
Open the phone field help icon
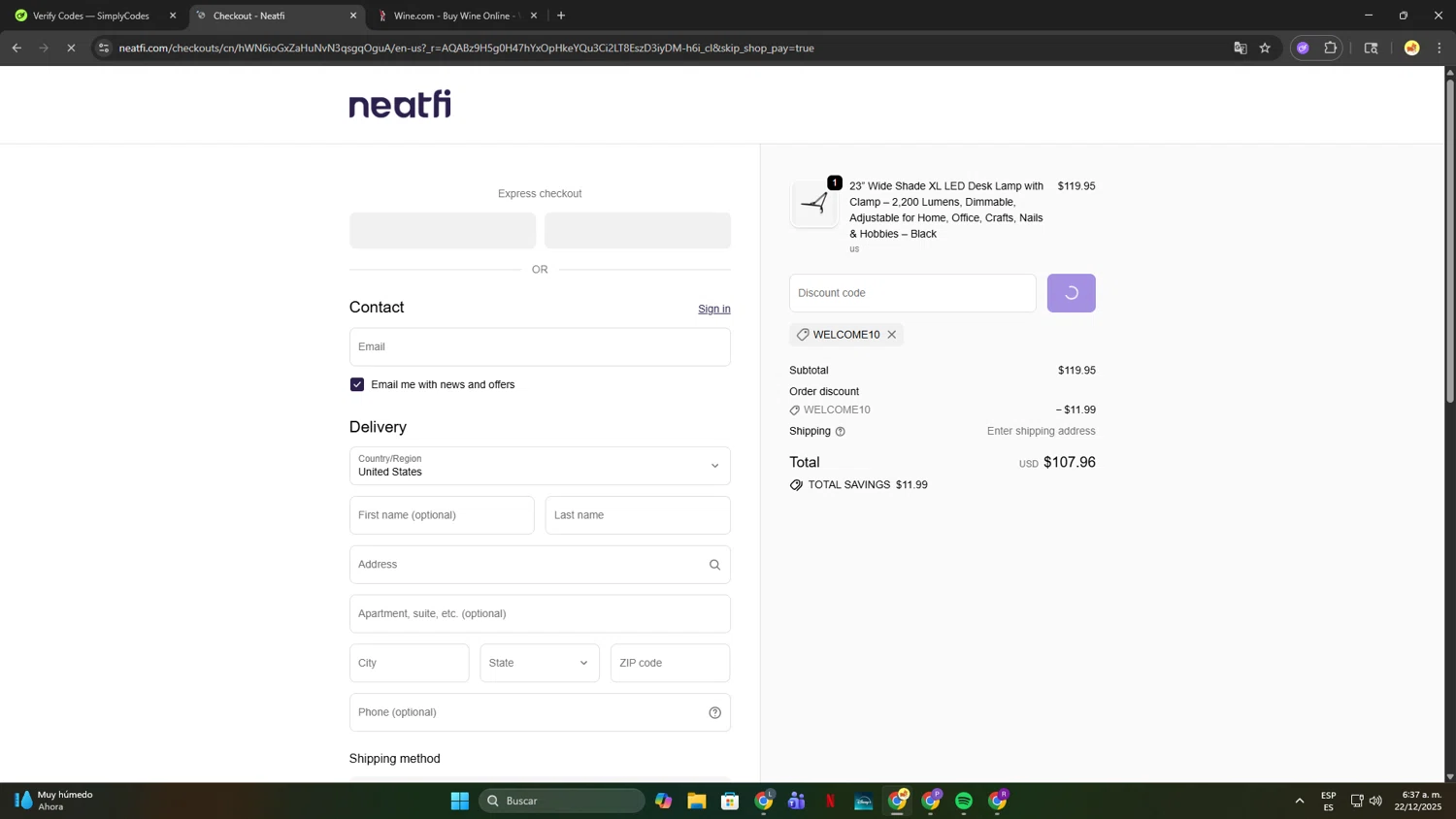point(714,712)
